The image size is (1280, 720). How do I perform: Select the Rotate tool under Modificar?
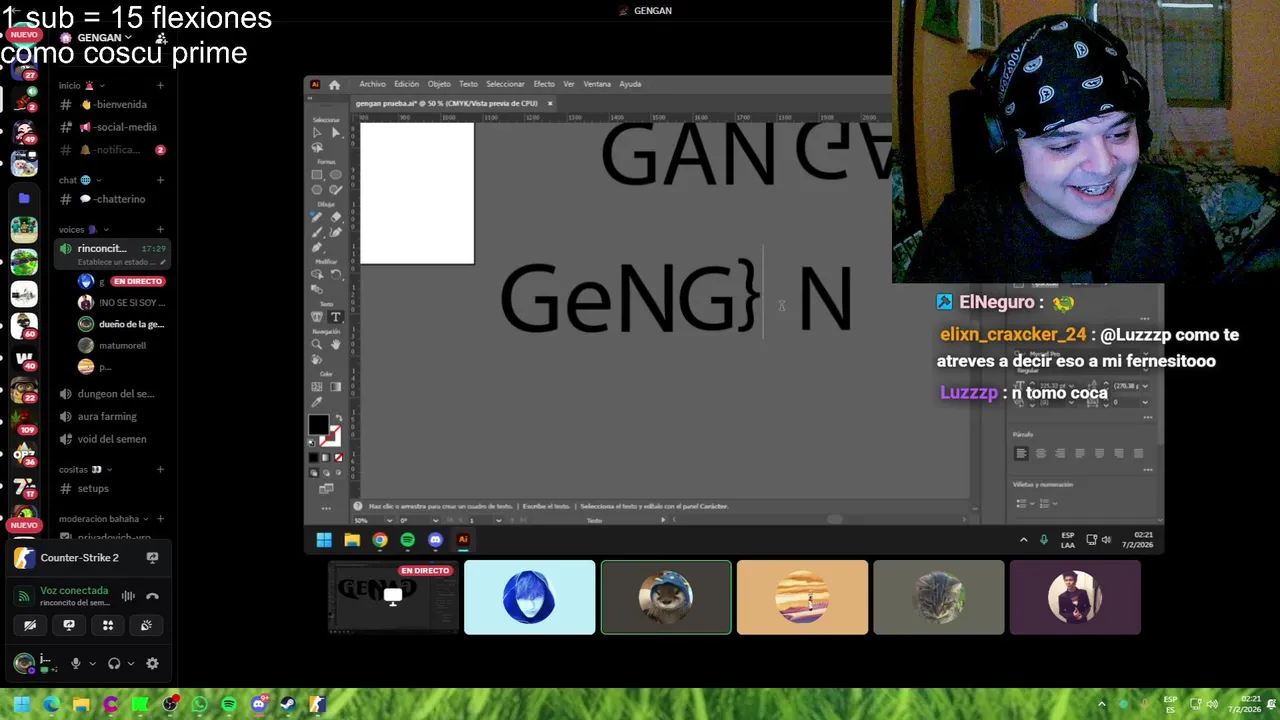coord(336,274)
